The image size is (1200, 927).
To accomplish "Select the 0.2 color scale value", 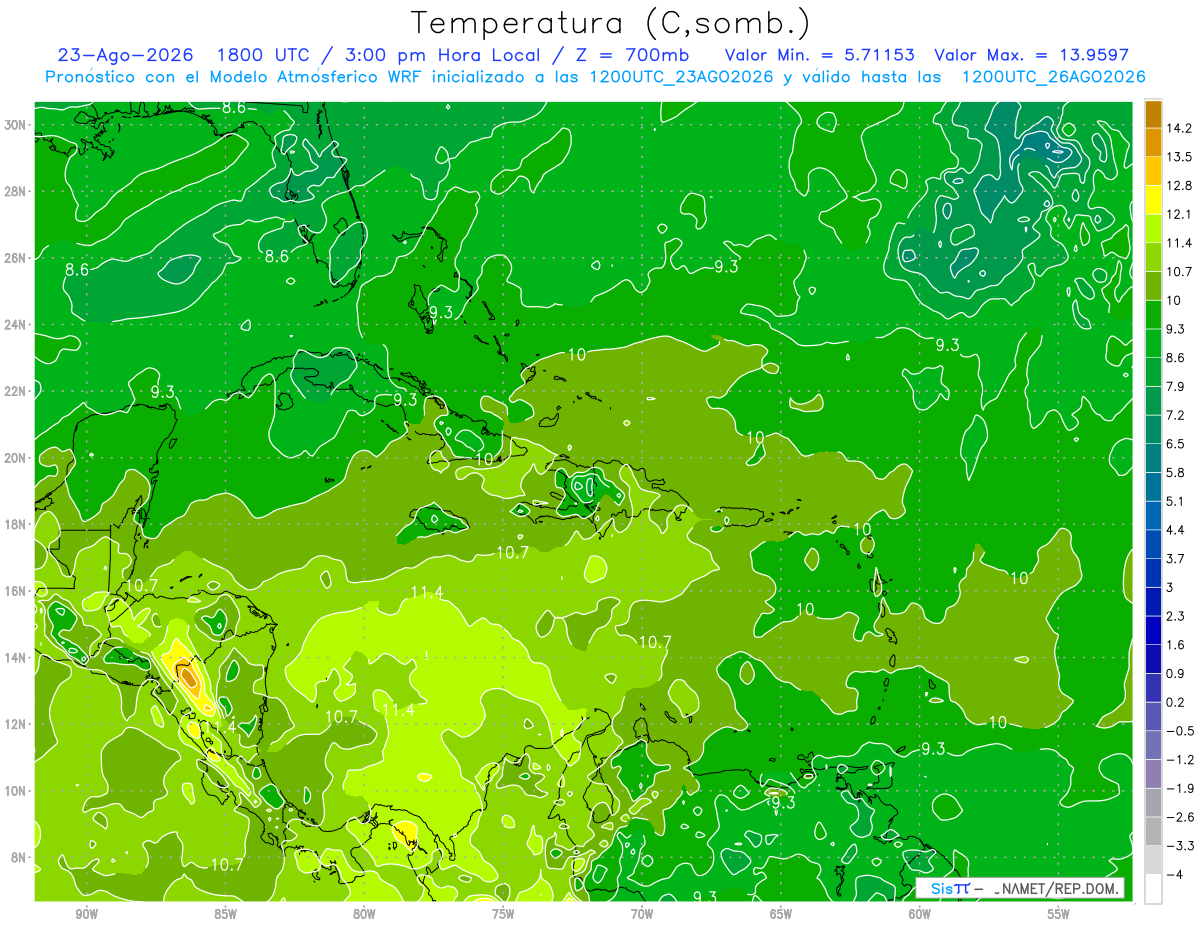I will [x=1176, y=702].
